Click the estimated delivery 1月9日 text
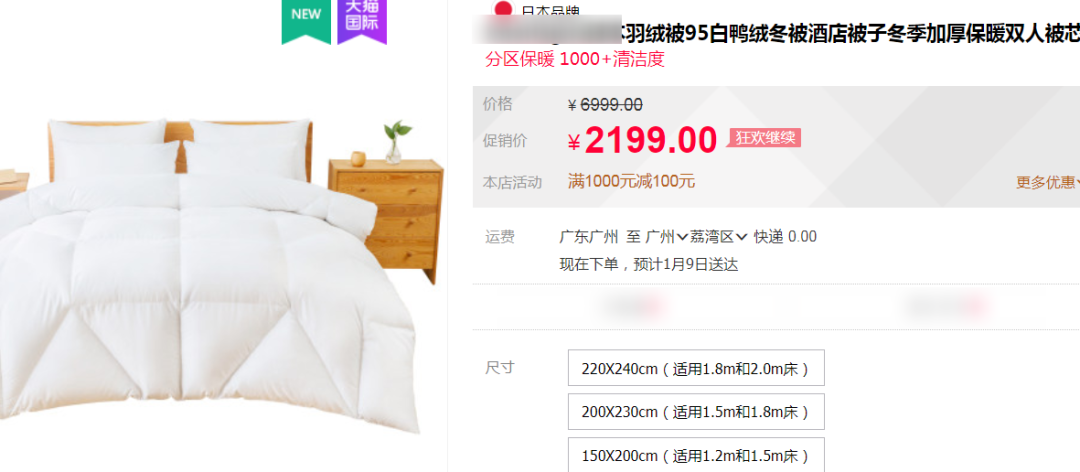The height and width of the screenshot is (472, 1080). point(684,265)
